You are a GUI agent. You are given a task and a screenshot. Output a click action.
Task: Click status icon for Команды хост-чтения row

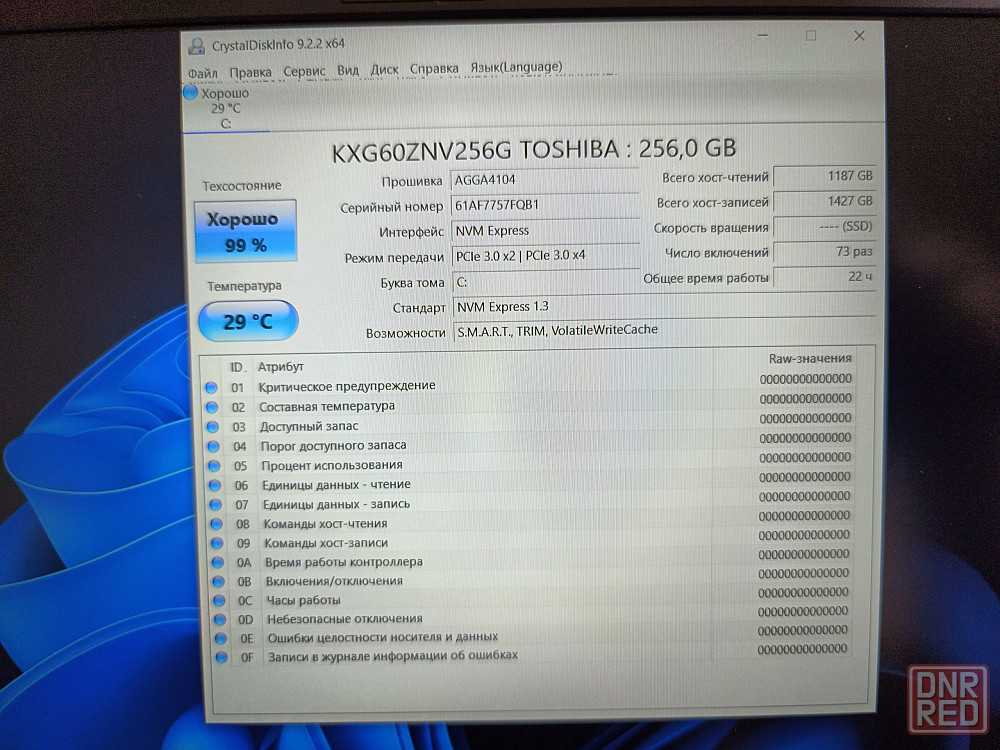pyautogui.click(x=216, y=524)
